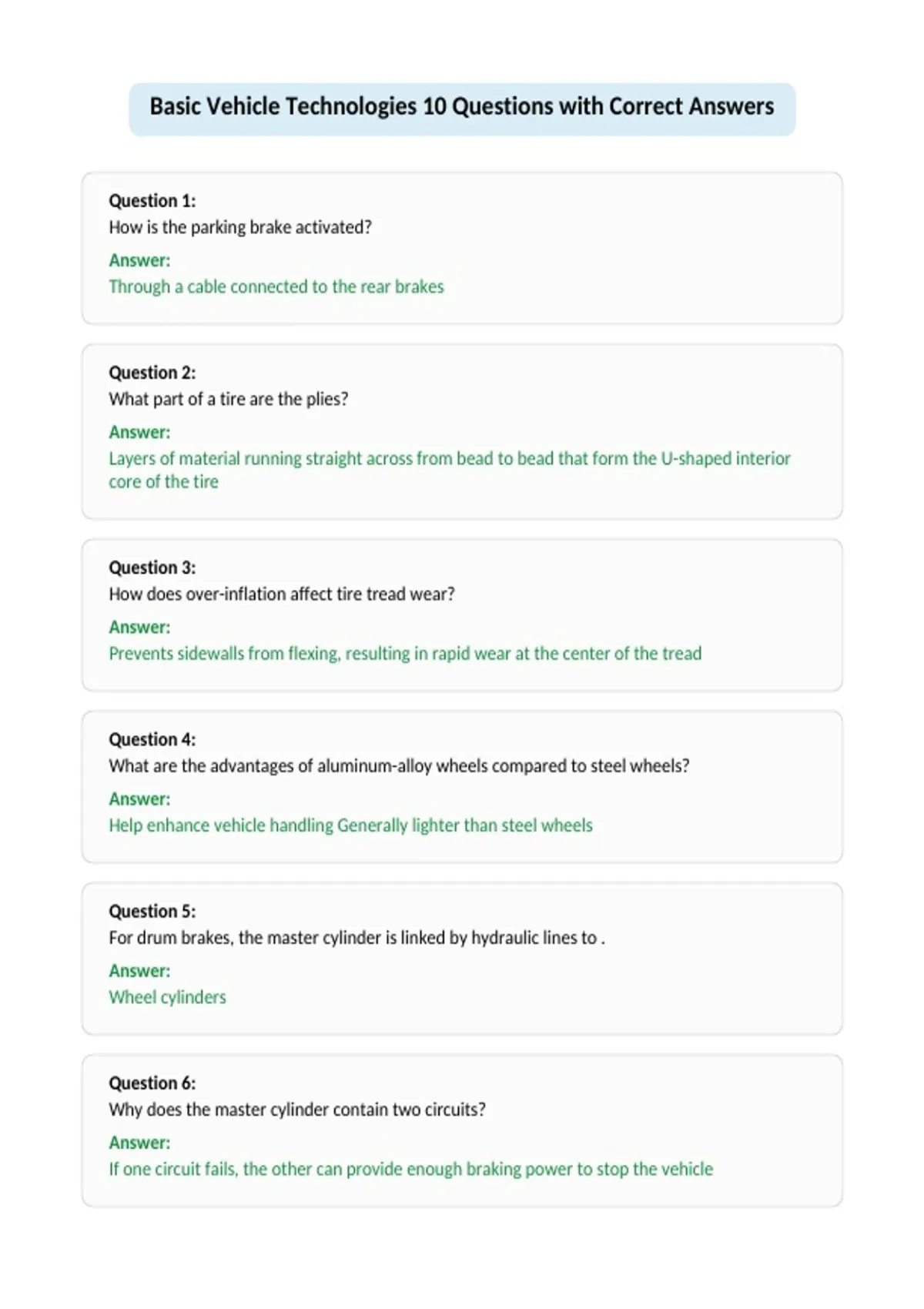The image size is (924, 1309).
Task: Click answer about sidewalls flexing and center wear
Action: [405, 654]
